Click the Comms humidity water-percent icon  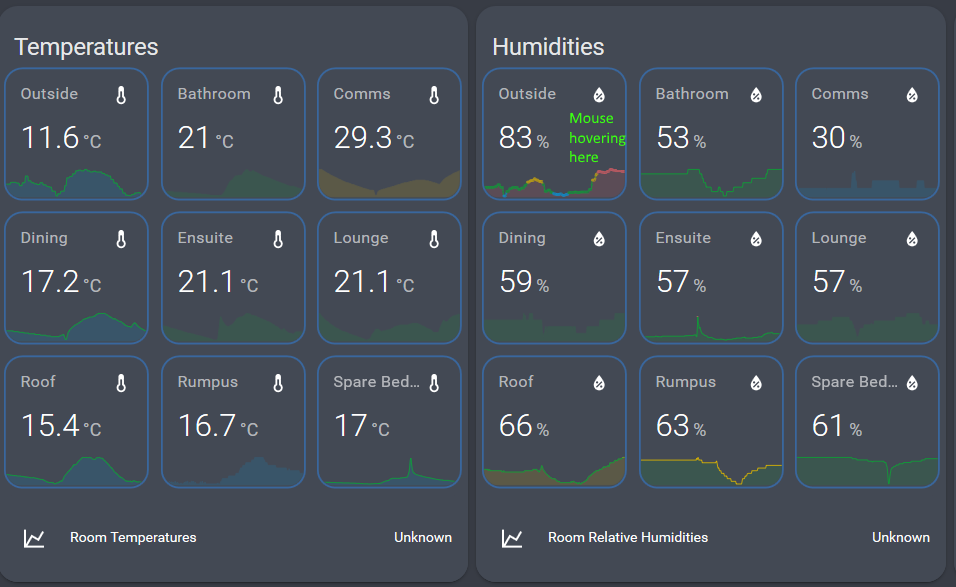[x=912, y=94]
